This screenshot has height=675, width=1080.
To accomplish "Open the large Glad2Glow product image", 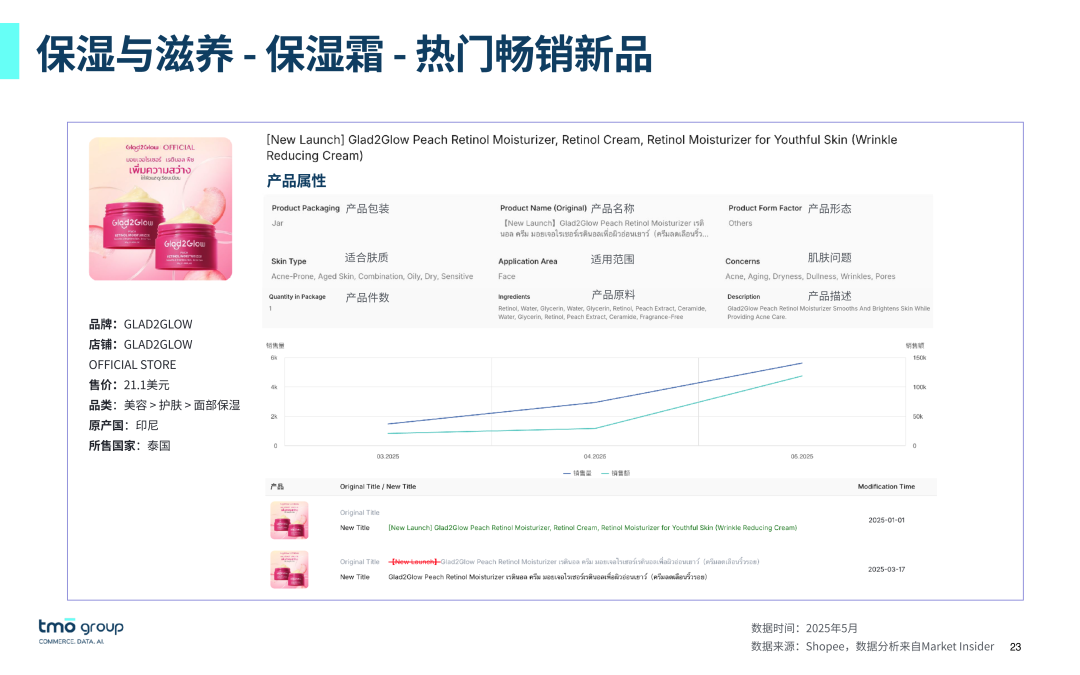I will pos(160,209).
